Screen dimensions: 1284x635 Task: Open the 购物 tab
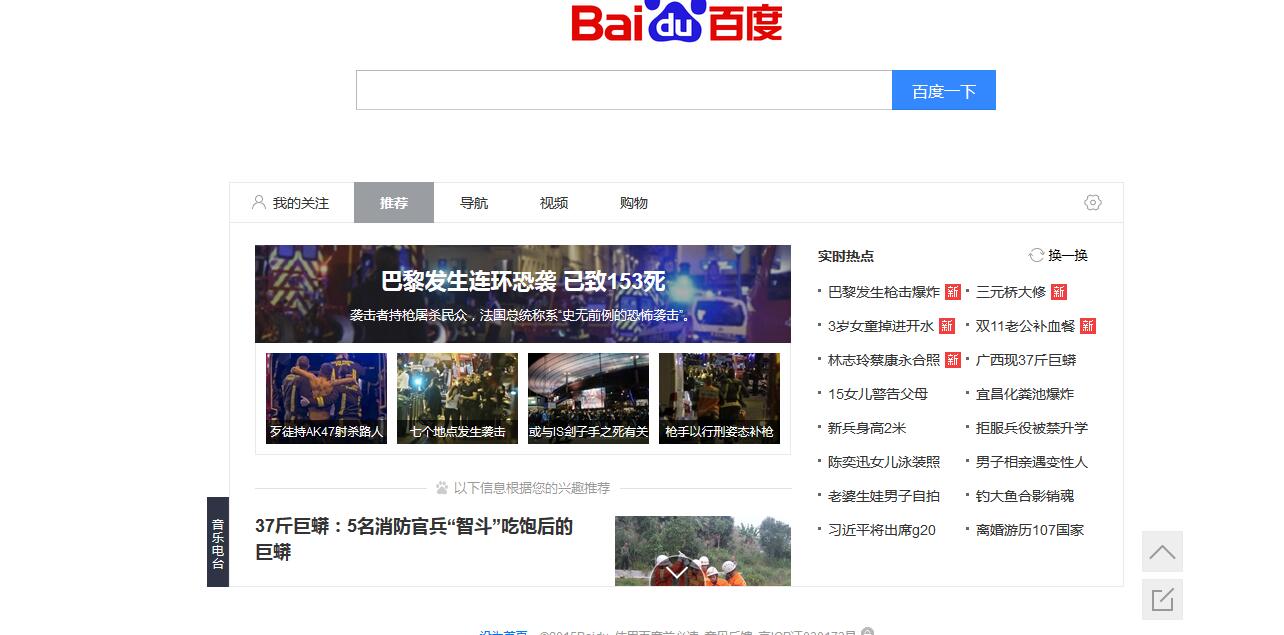(x=634, y=202)
